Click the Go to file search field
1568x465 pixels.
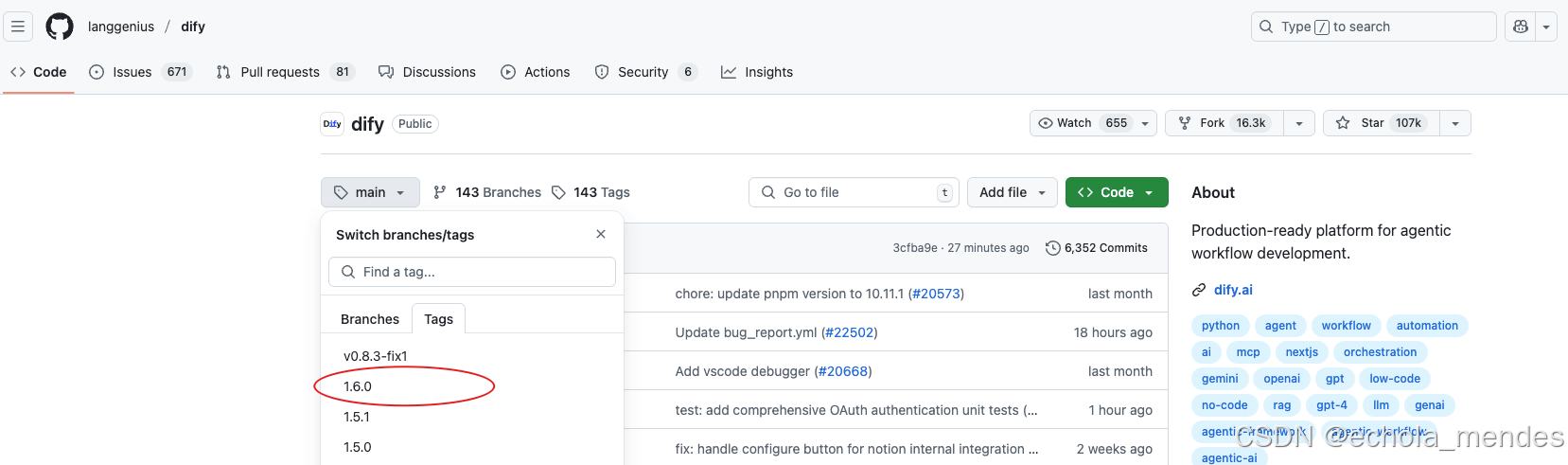pos(854,192)
